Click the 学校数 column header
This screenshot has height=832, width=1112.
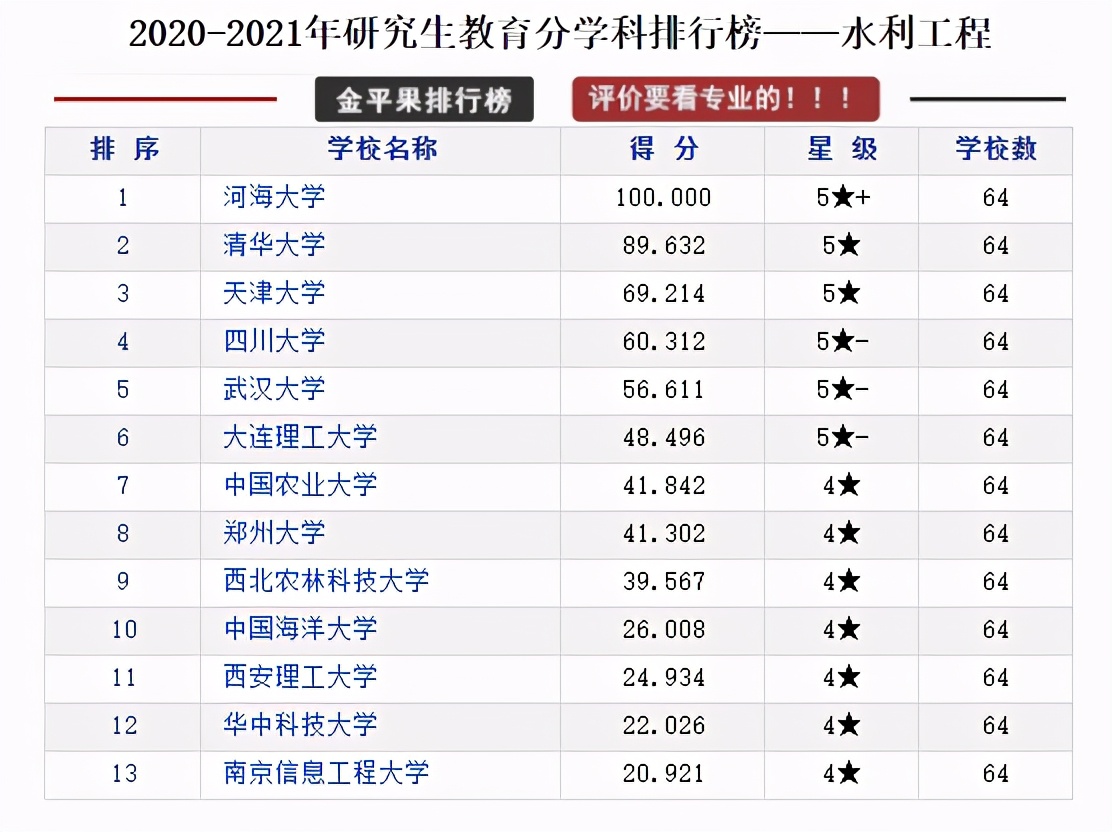[x=995, y=150]
